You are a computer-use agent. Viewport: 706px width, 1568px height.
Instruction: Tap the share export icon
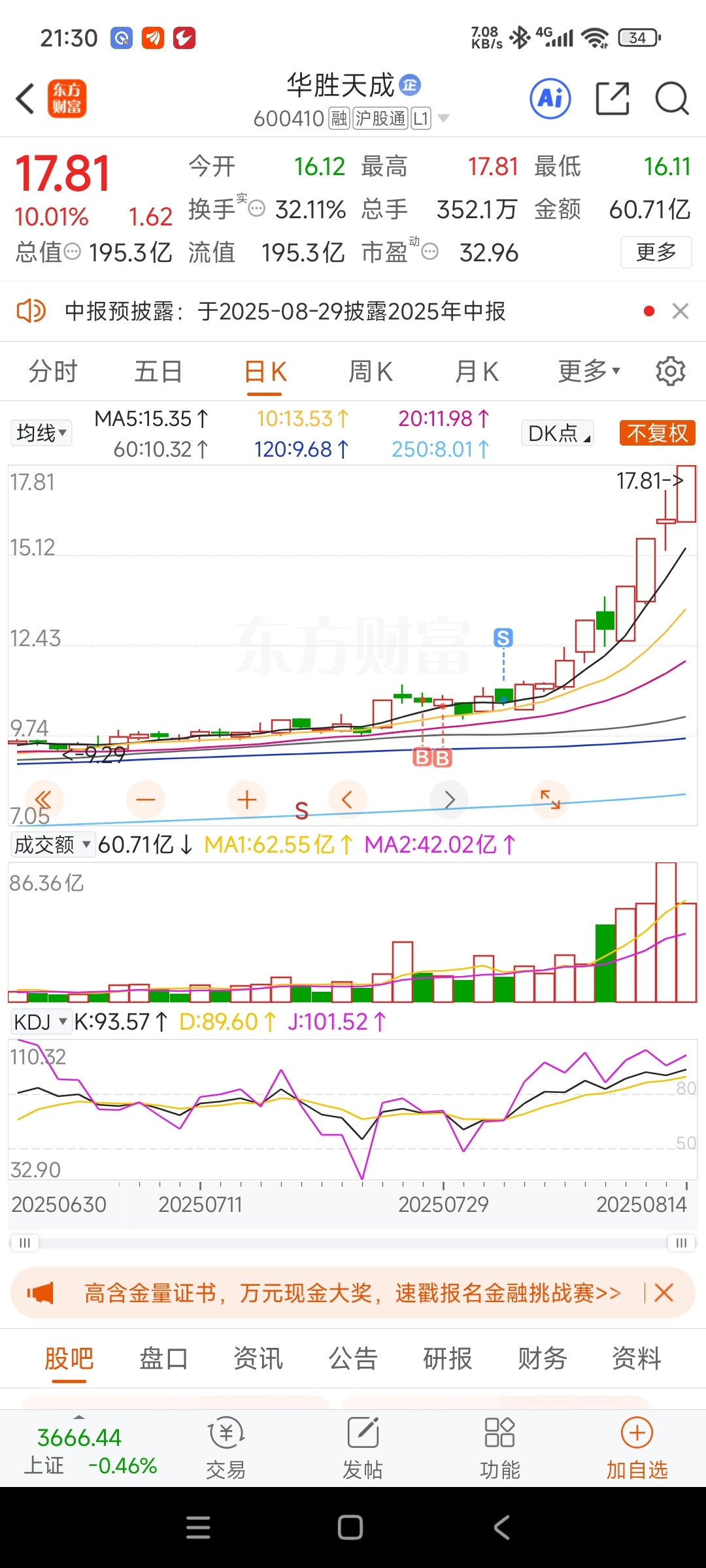[x=613, y=99]
